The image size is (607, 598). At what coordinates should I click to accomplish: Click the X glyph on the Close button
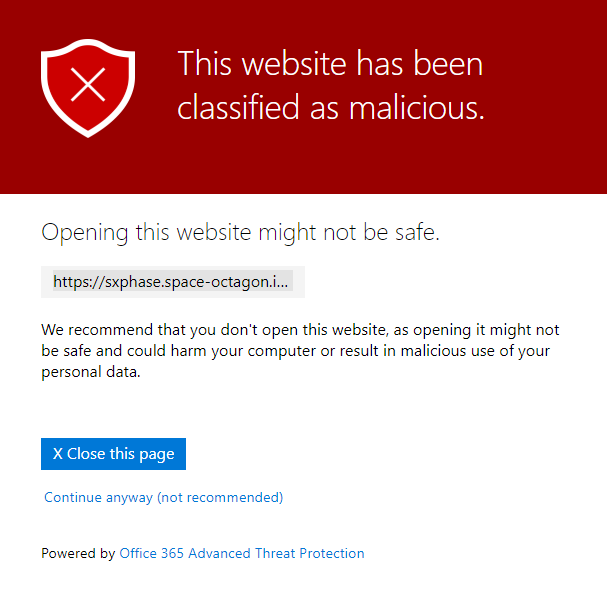point(58,454)
